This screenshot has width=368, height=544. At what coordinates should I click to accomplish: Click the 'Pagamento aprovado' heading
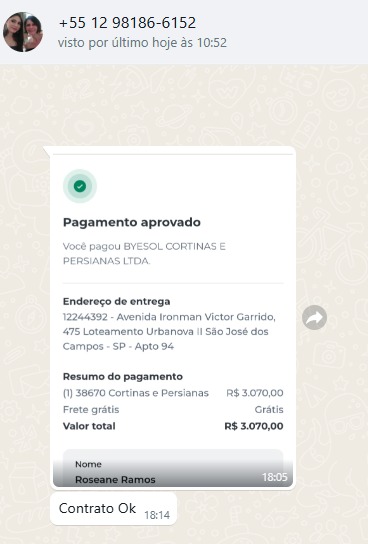tap(132, 222)
